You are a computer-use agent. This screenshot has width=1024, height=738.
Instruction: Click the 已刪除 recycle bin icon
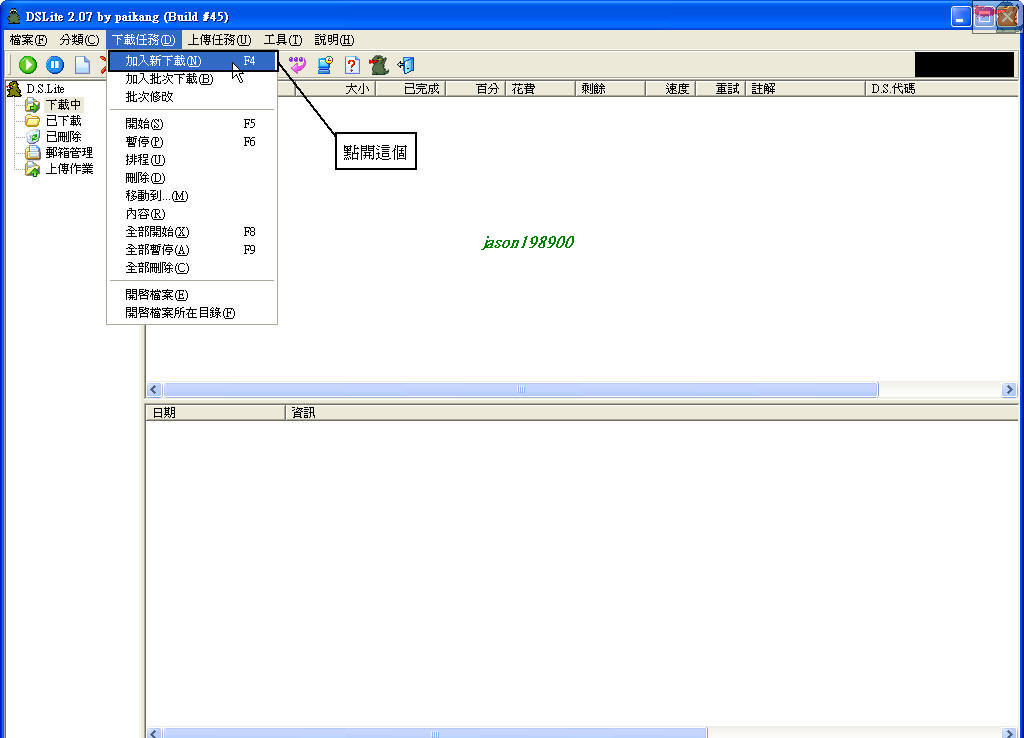(x=33, y=136)
